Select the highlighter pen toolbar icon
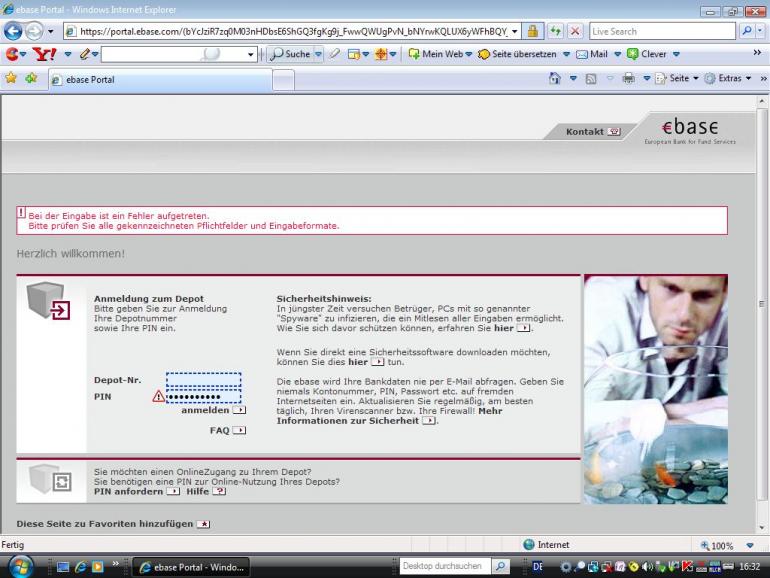This screenshot has height=578, width=770. click(335, 54)
